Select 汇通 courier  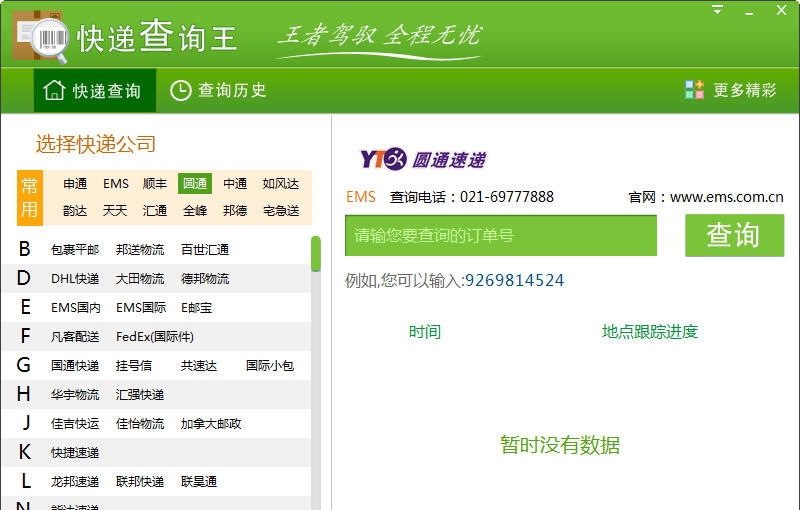155,211
